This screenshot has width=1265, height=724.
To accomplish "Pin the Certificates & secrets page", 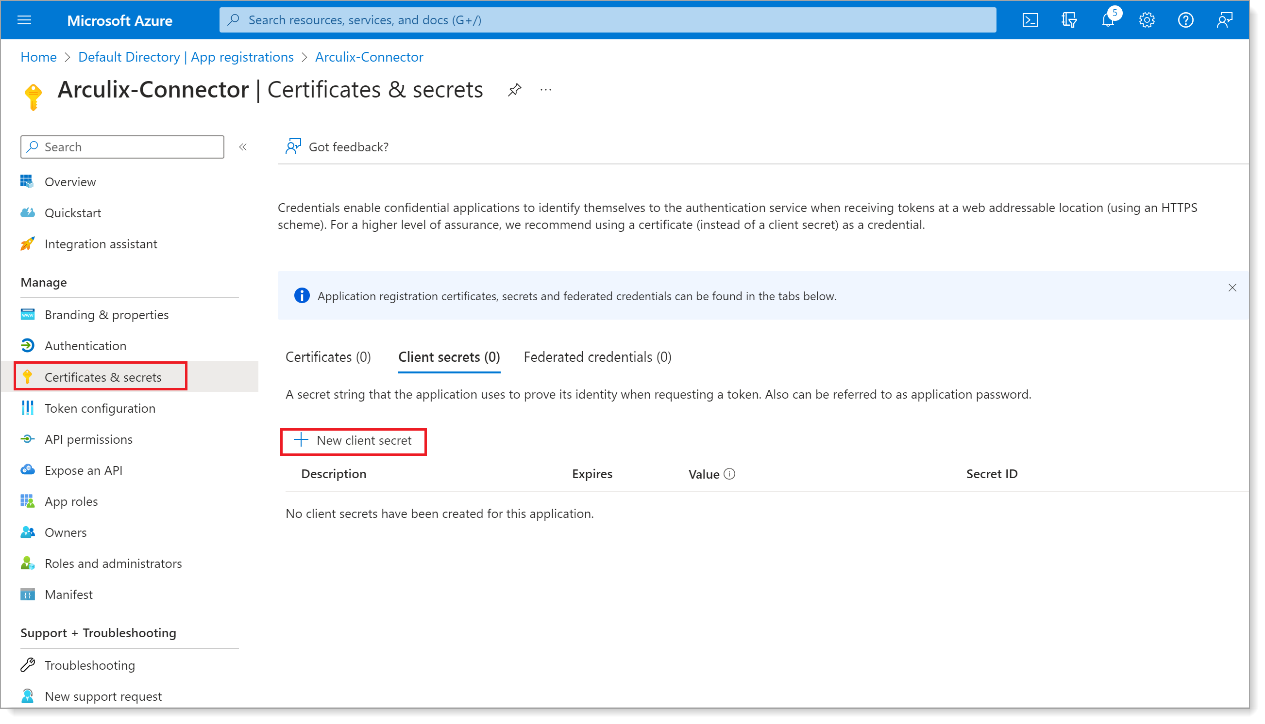I will click(514, 90).
